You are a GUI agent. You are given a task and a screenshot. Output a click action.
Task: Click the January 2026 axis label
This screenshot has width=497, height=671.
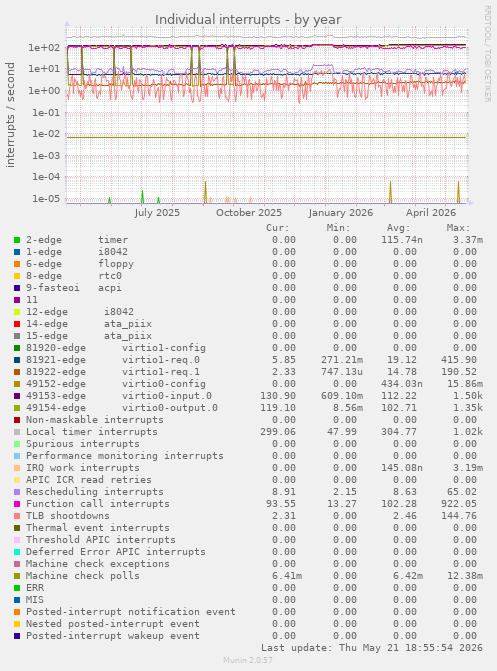[341, 213]
